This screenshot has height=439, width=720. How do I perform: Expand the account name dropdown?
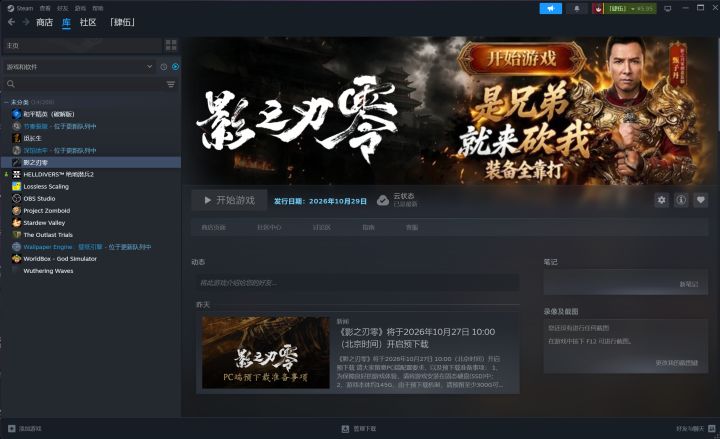coord(630,8)
